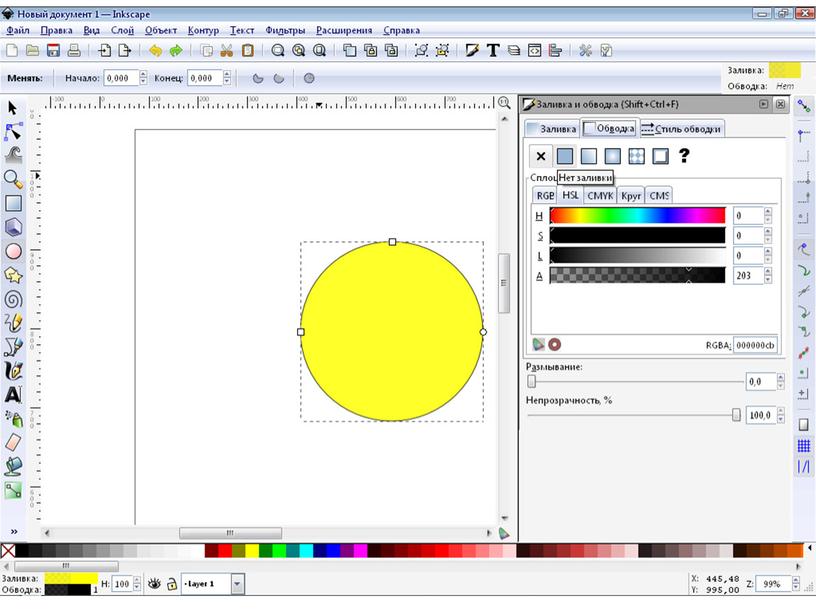The height and width of the screenshot is (613, 816).
Task: Select the Node editing tool
Action: (x=13, y=132)
